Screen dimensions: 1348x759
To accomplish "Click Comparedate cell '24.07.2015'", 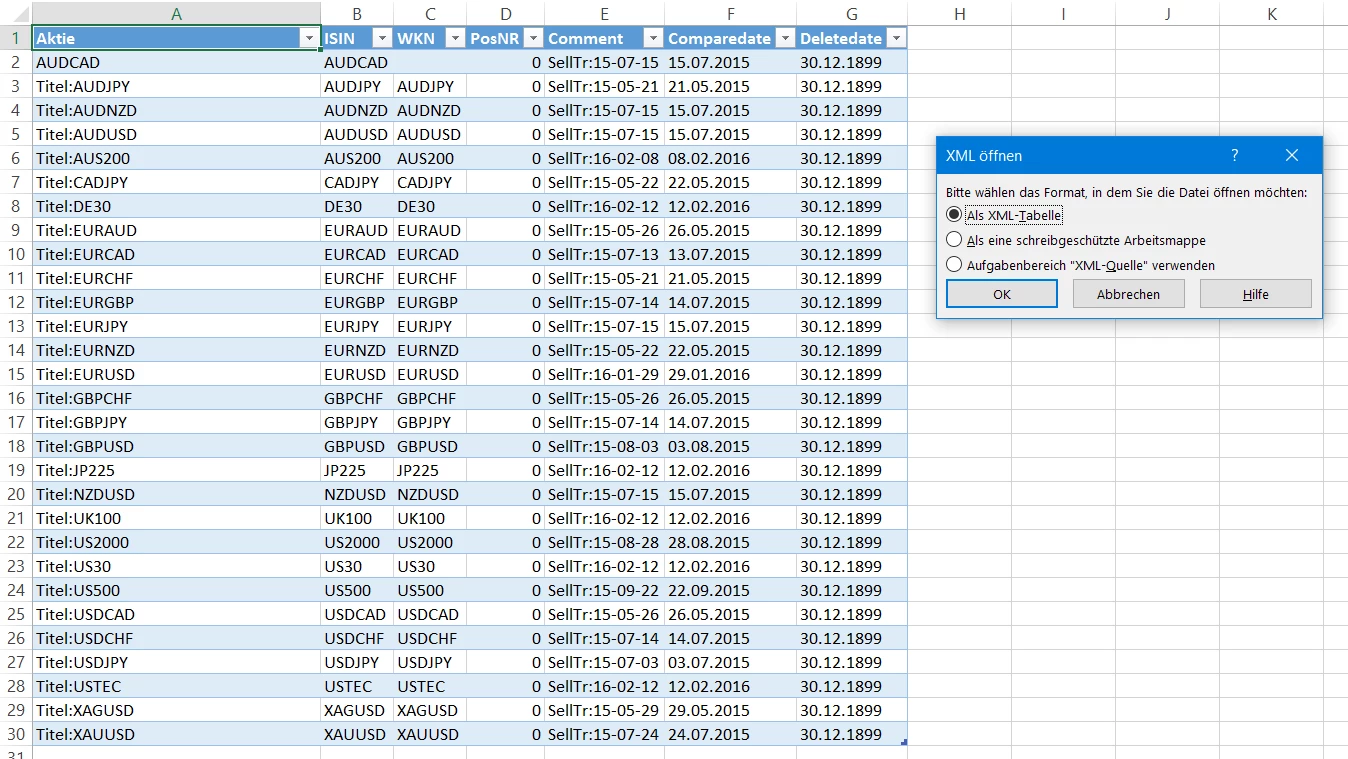I will [731, 734].
